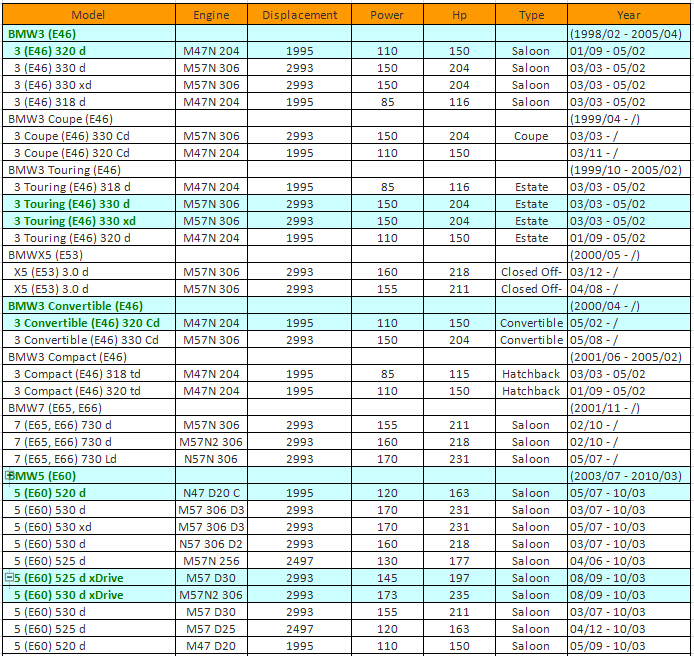Select the year cell (2000/05 - /)
The image size is (694, 656).
(629, 255)
